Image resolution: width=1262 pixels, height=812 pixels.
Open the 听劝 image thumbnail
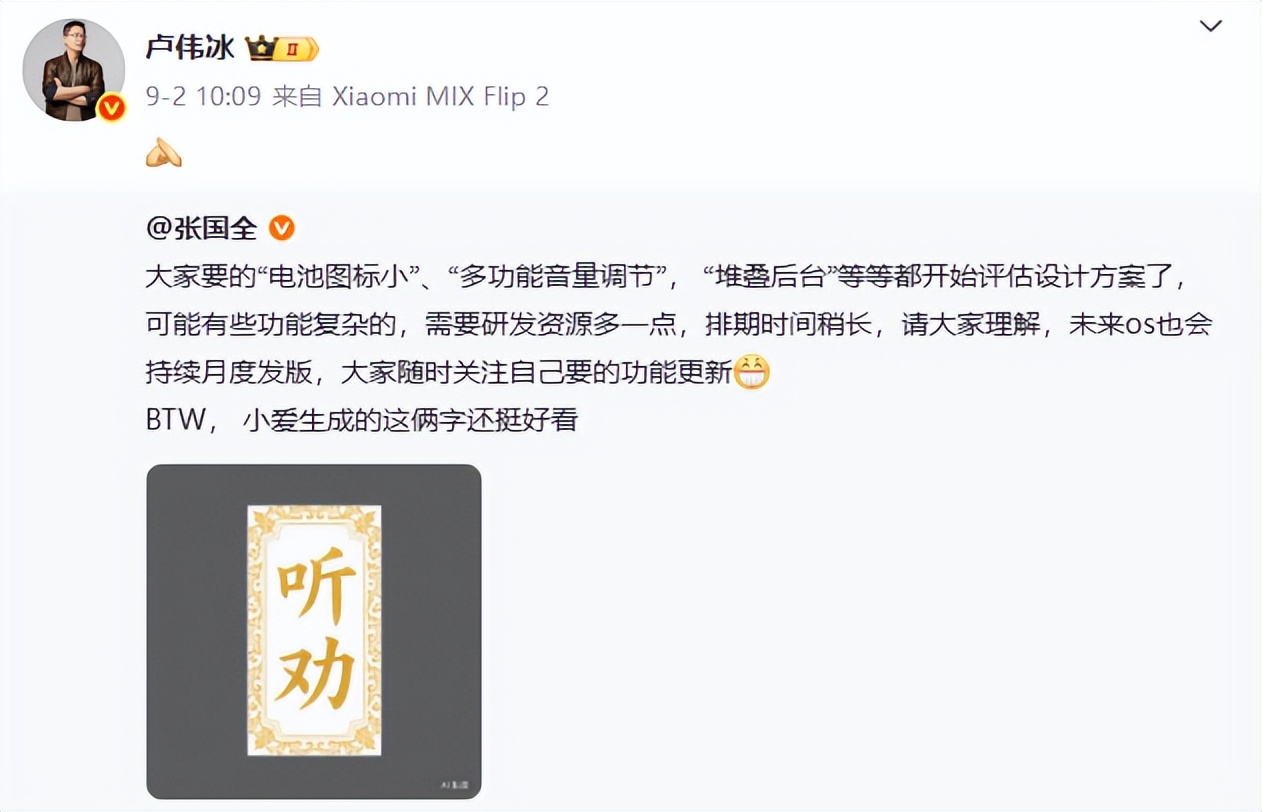[314, 631]
